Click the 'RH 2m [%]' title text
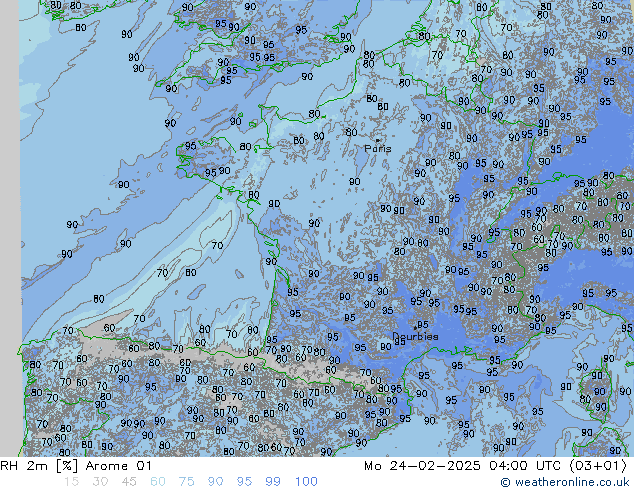Screen dimensions: 634x490 [x=39, y=466]
